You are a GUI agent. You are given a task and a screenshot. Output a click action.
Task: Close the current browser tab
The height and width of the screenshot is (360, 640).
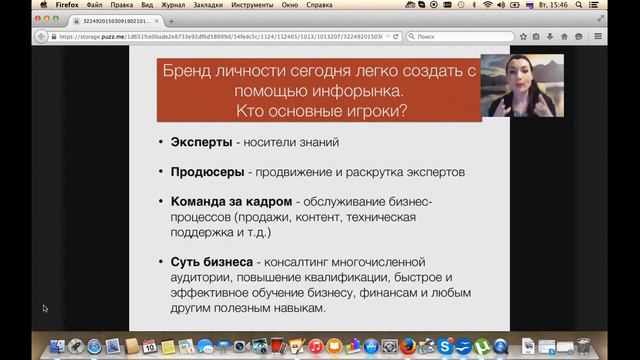coord(156,21)
